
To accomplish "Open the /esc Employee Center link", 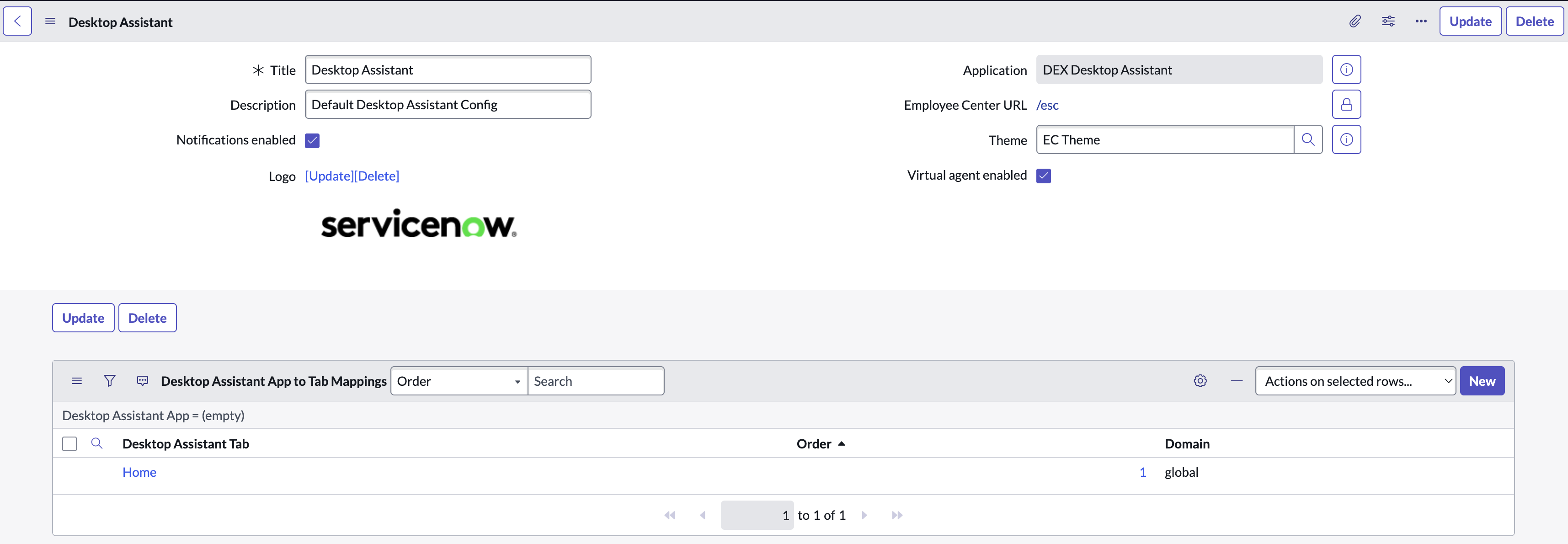I will 1047,105.
